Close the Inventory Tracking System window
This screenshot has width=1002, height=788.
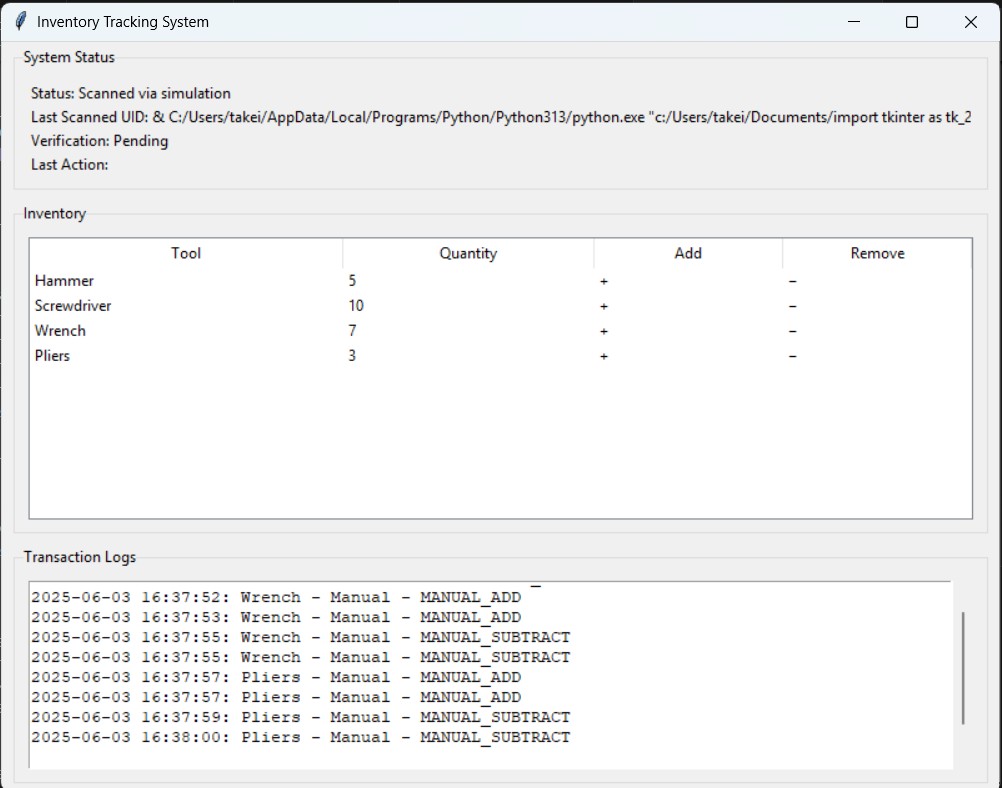(971, 22)
